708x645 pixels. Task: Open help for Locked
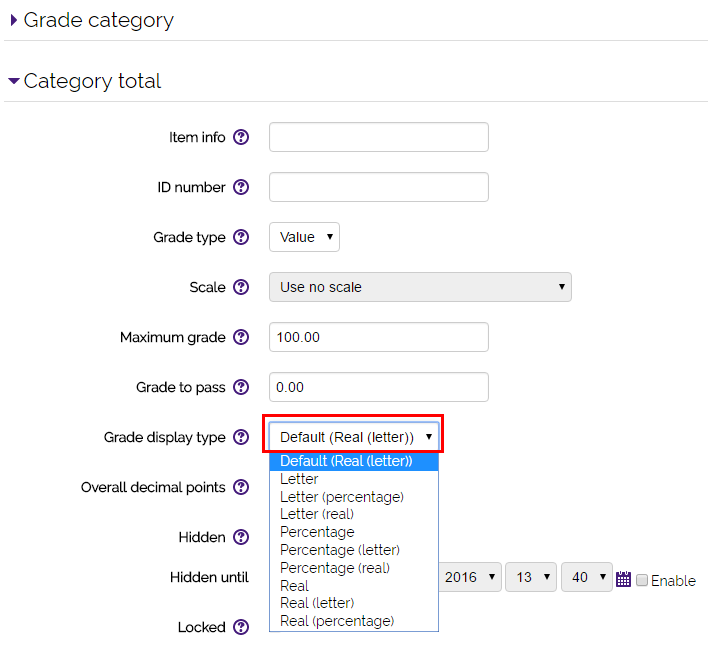point(241,627)
